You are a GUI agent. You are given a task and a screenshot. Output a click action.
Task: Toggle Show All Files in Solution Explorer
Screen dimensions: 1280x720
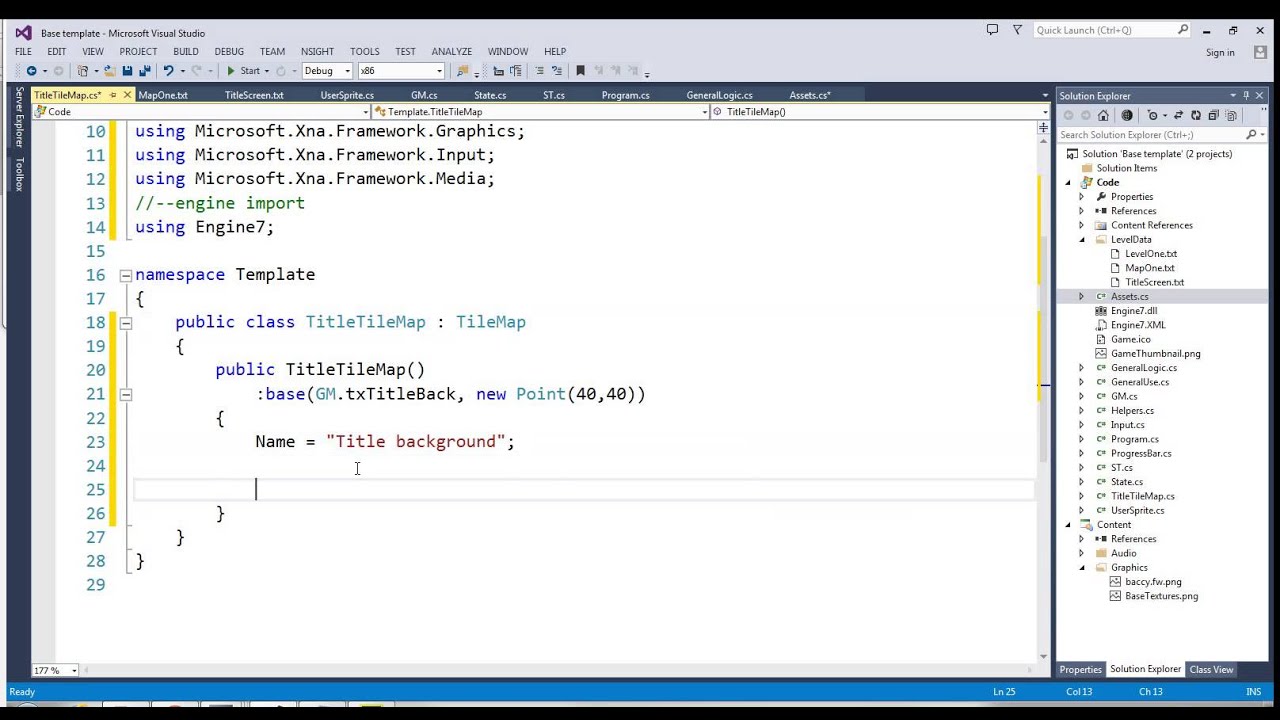[1232, 115]
